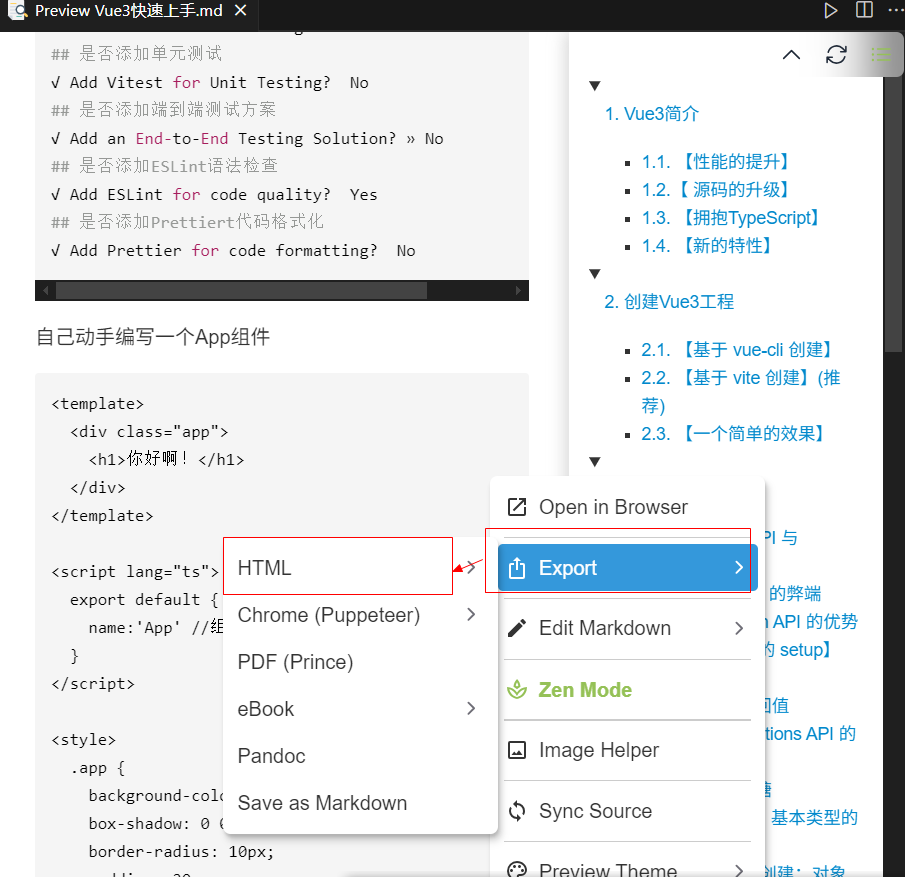Expand the Chrome (Puppeteer) submenu arrow
This screenshot has width=905, height=877.
pyautogui.click(x=470, y=614)
